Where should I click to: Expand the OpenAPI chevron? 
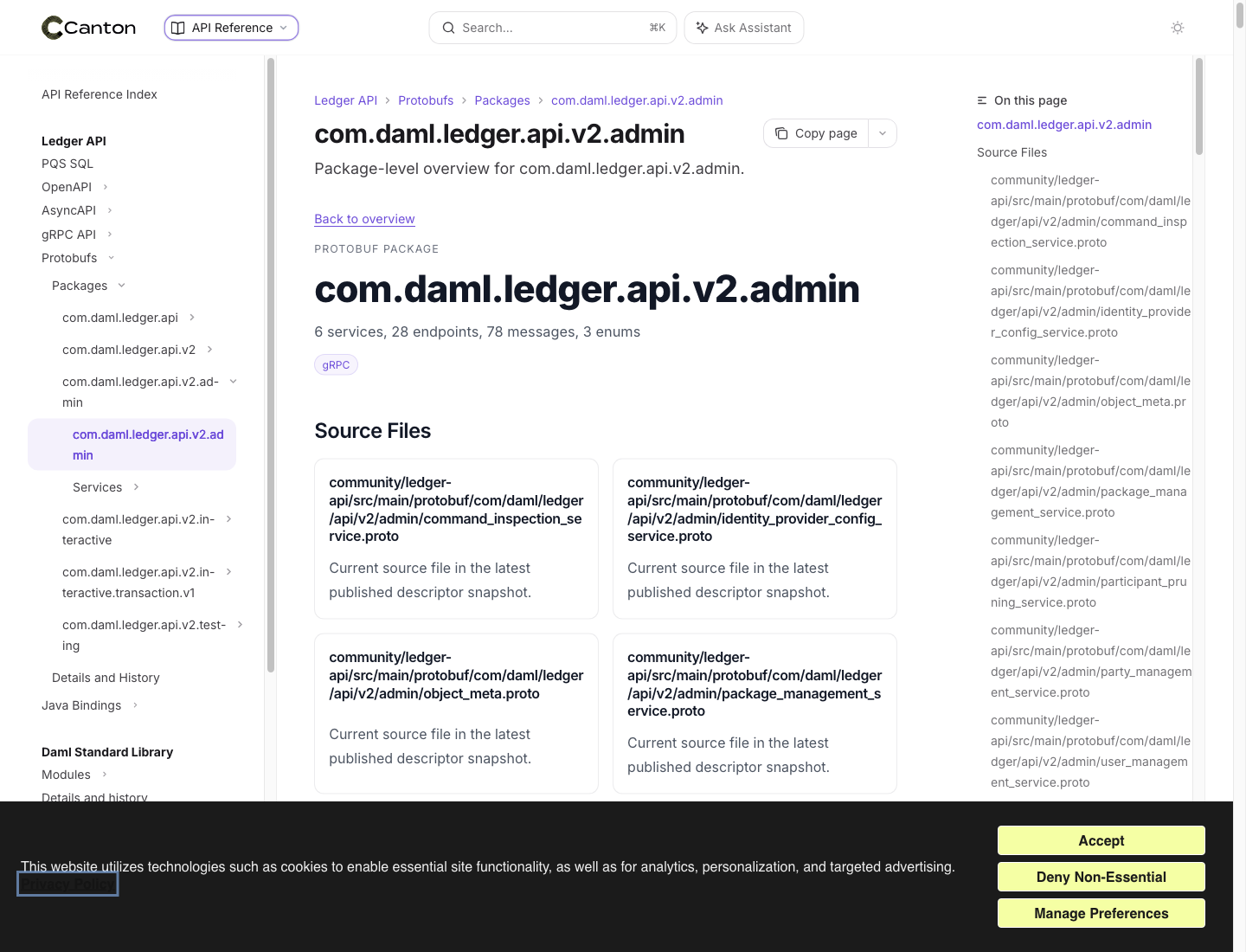pyautogui.click(x=106, y=187)
